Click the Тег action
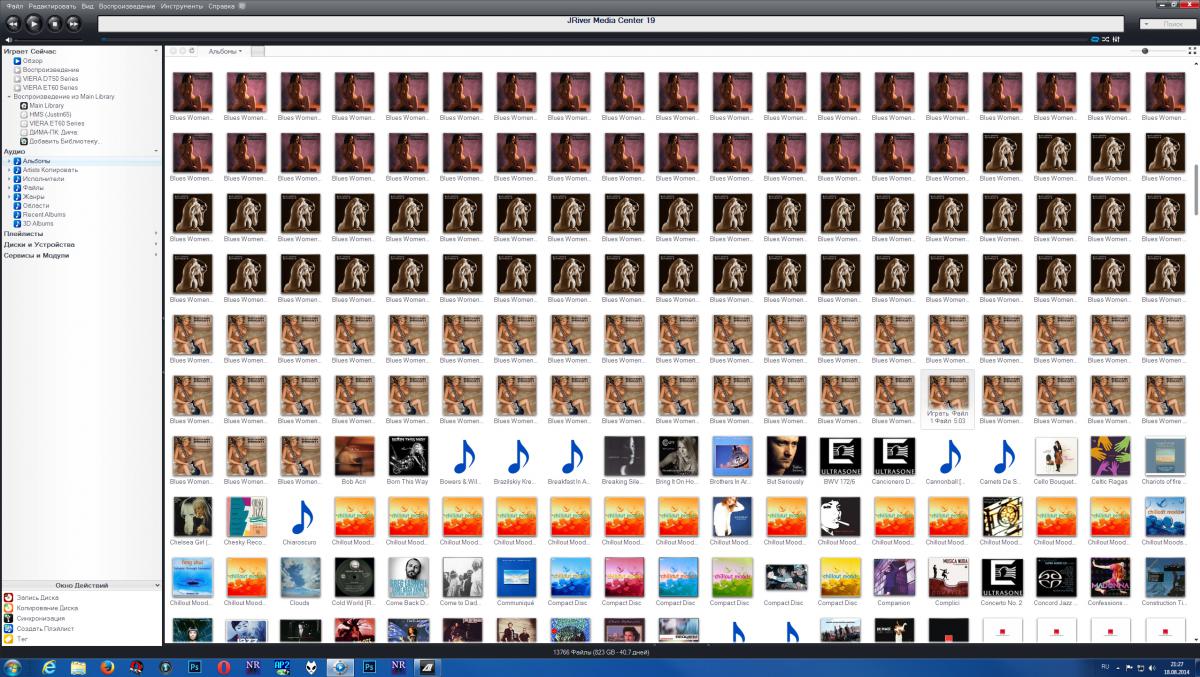 tap(16, 637)
